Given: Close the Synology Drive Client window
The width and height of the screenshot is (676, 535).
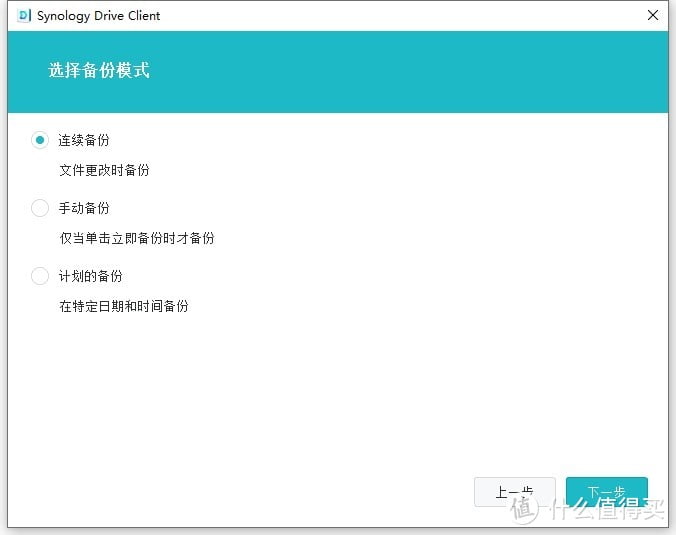Looking at the screenshot, I should pyautogui.click(x=653, y=16).
